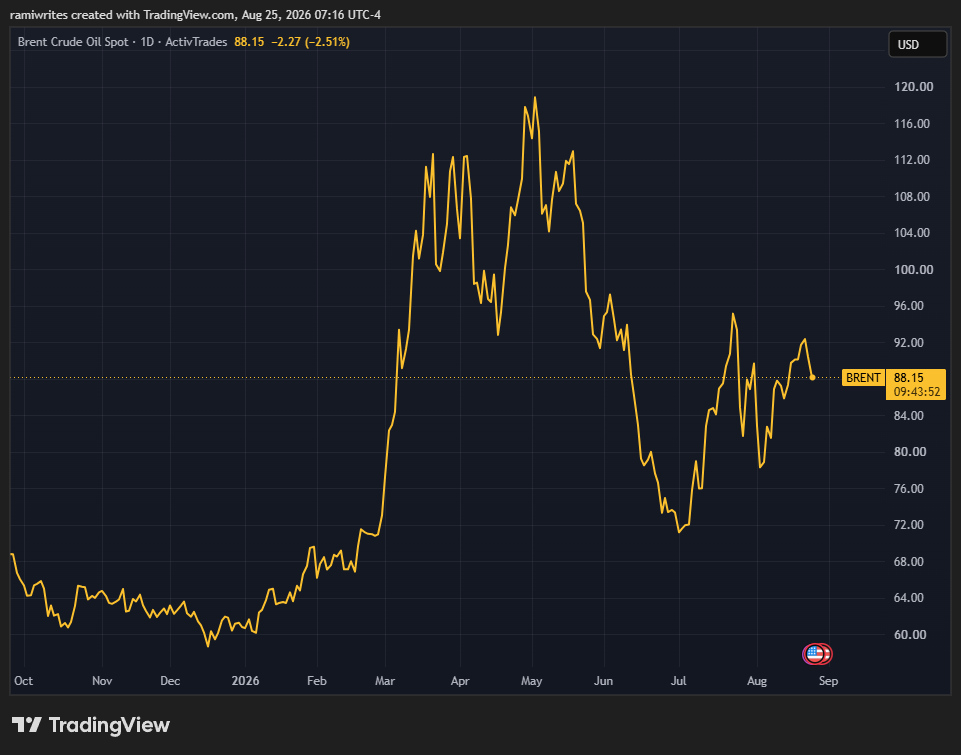The width and height of the screenshot is (961, 755).
Task: Click the 80.00 price axis label
Action: [x=909, y=451]
